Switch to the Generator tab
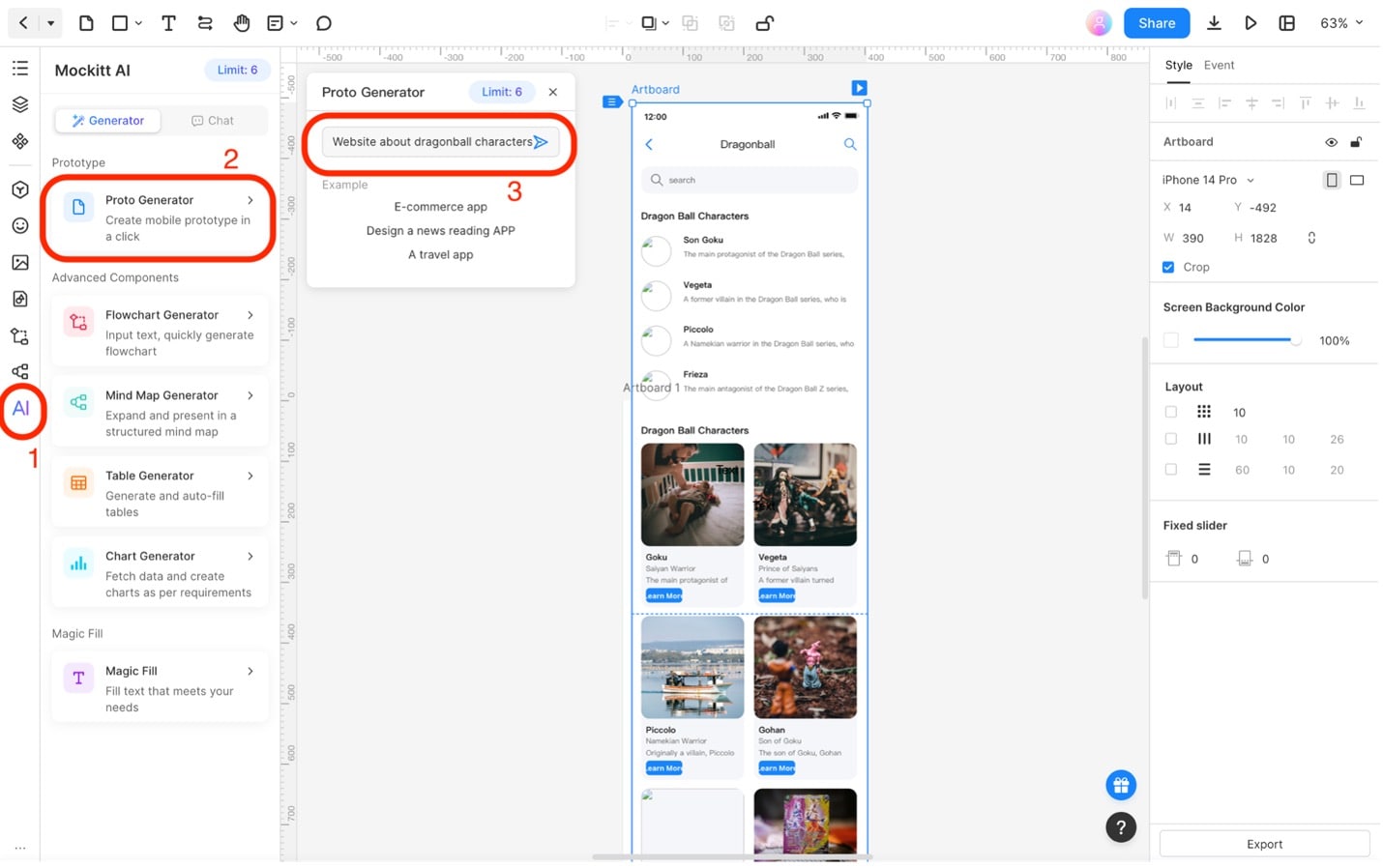1383x868 pixels. [108, 121]
